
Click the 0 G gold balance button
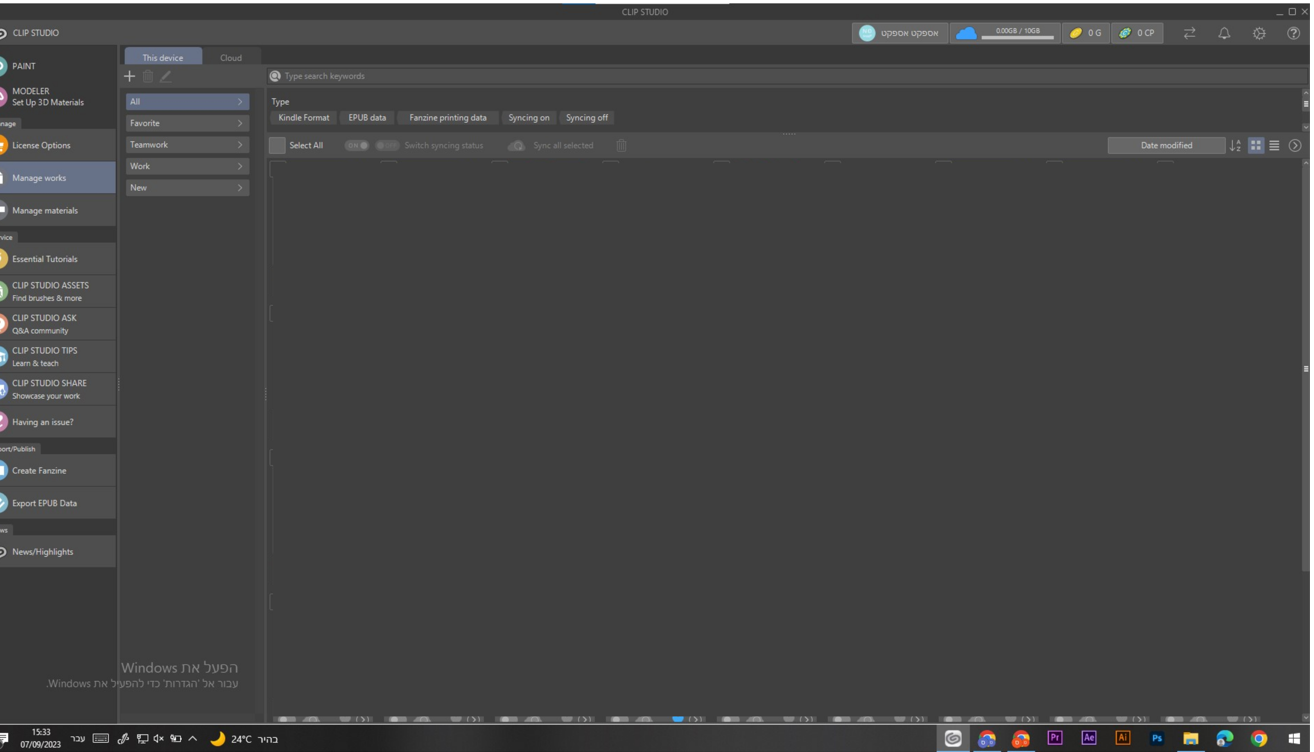point(1085,33)
